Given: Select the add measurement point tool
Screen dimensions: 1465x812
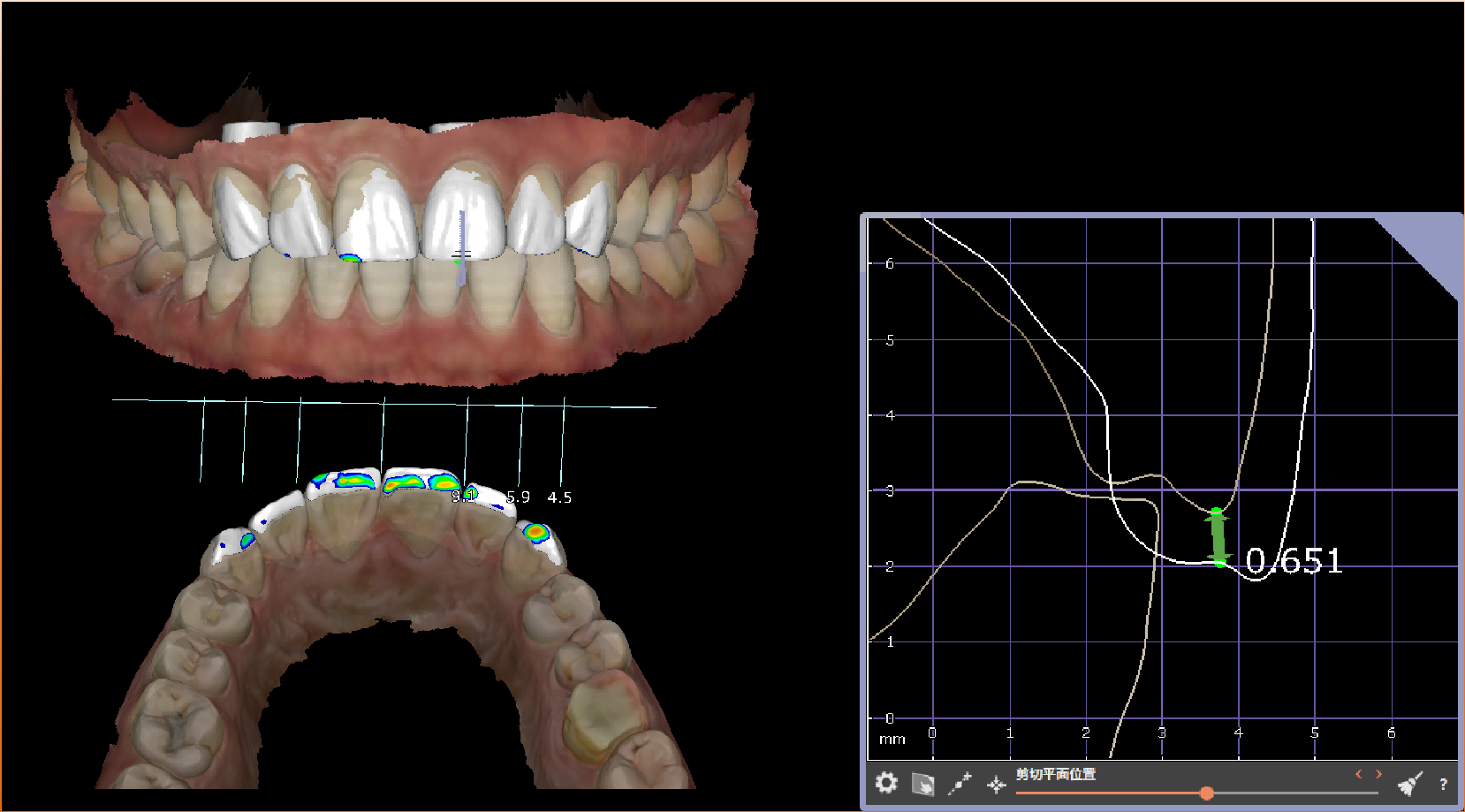Looking at the screenshot, I should coord(960,783).
